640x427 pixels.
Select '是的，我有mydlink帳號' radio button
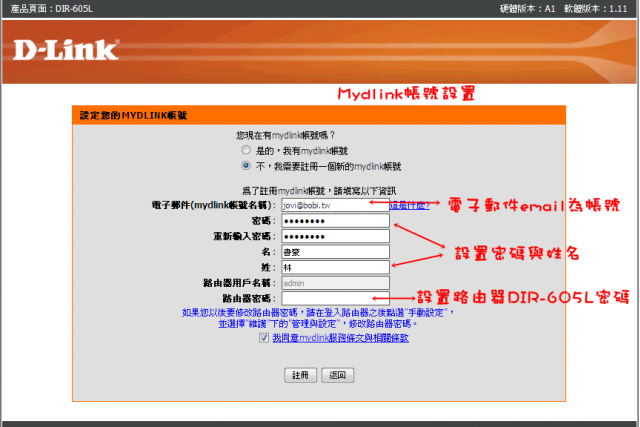(246, 150)
